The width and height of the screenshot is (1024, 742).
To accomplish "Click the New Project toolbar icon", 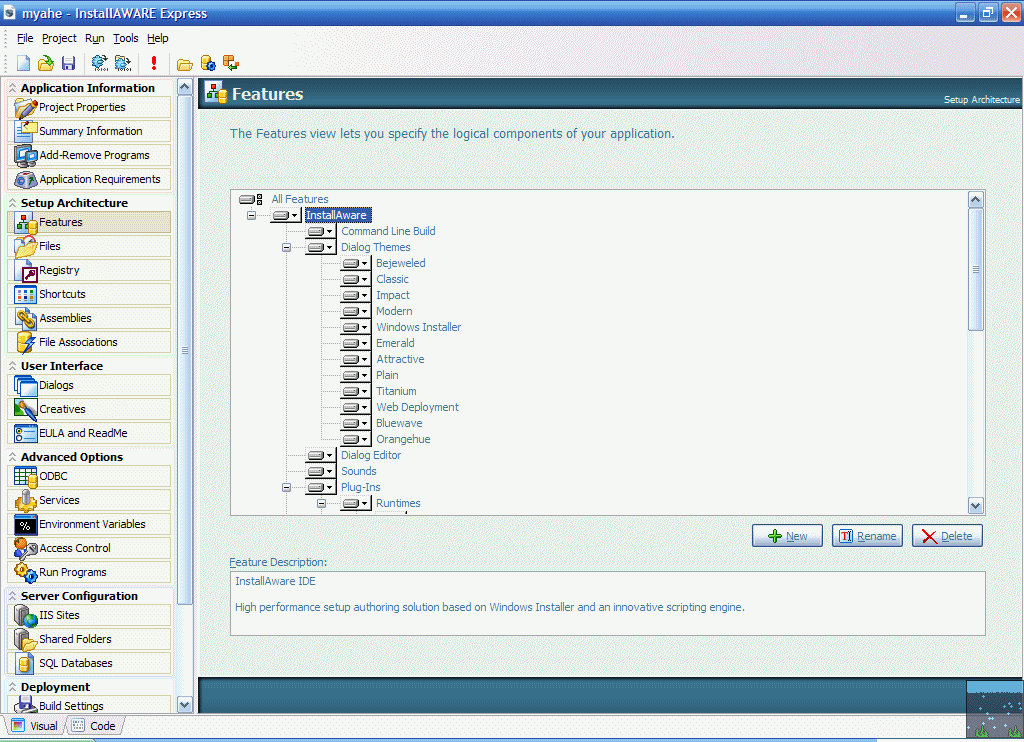I will click(x=23, y=63).
